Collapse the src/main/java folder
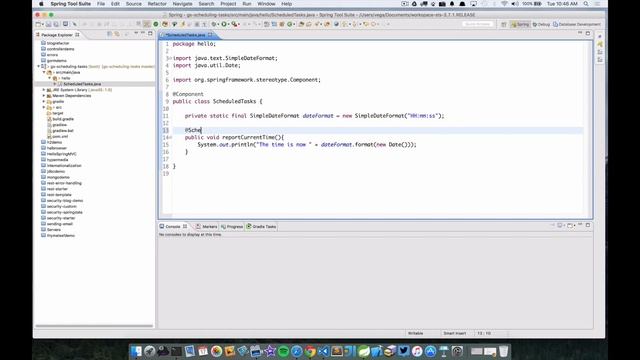 44,72
